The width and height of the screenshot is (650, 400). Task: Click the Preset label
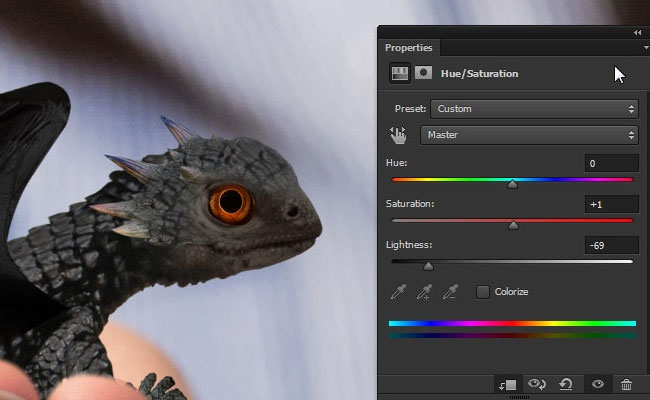tap(410, 109)
